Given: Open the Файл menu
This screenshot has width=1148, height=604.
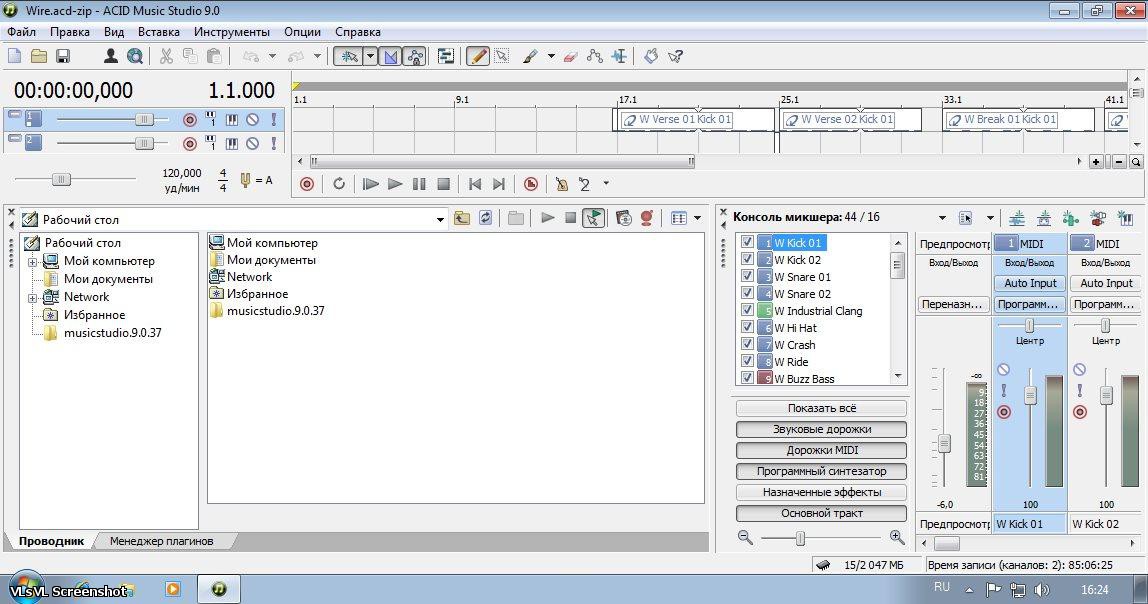Looking at the screenshot, I should 21,32.
